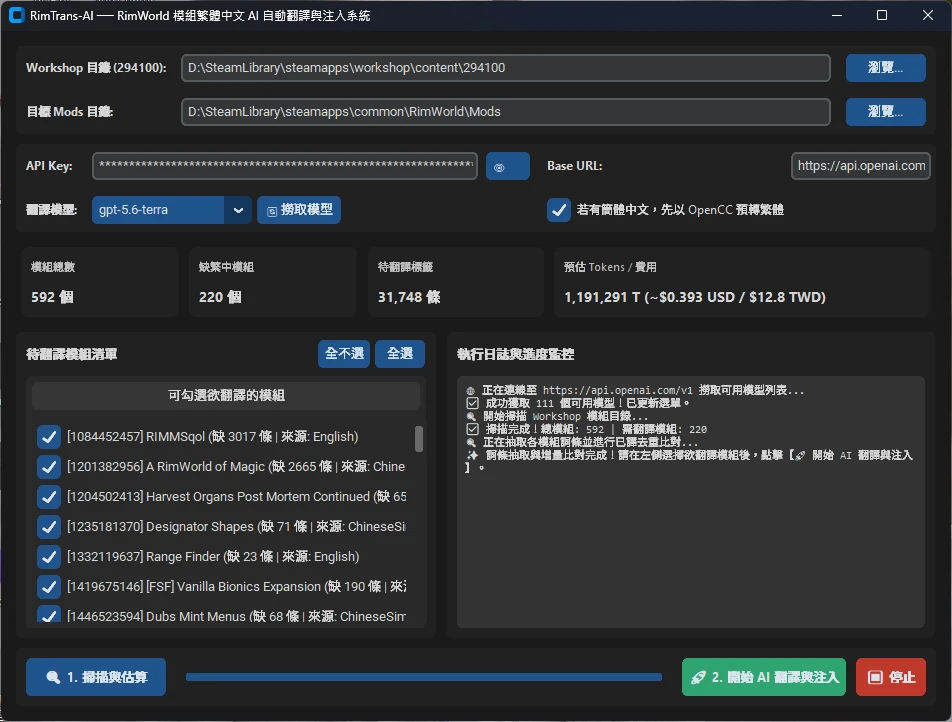Click Harvest Organs Post Mortem Continued row text

[237, 497]
